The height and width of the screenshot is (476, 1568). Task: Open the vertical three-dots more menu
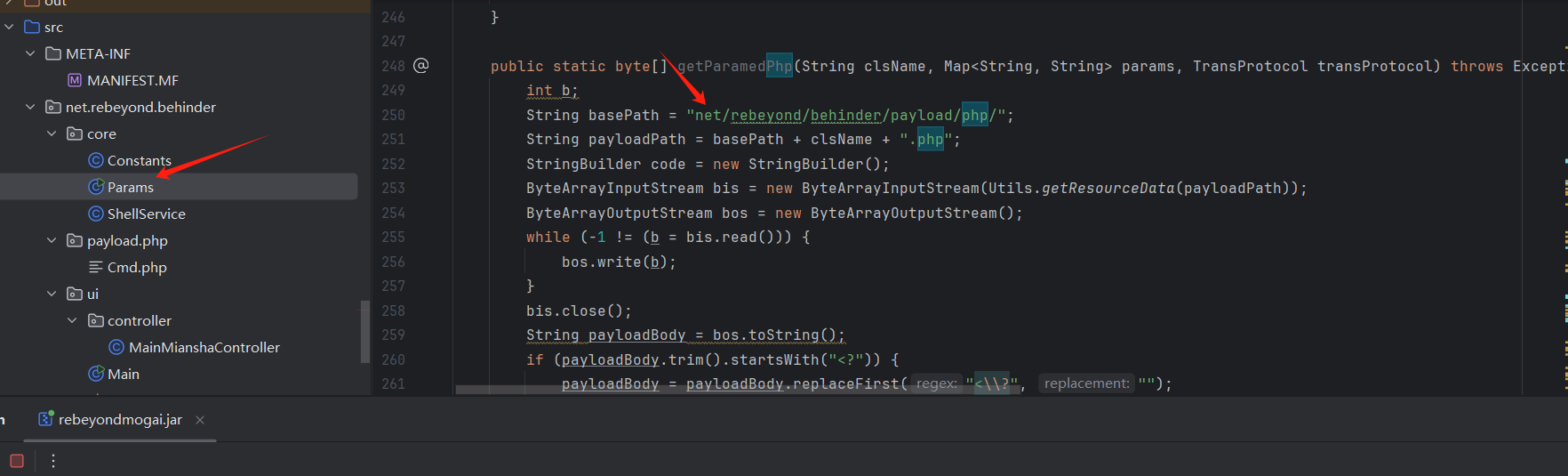click(53, 461)
